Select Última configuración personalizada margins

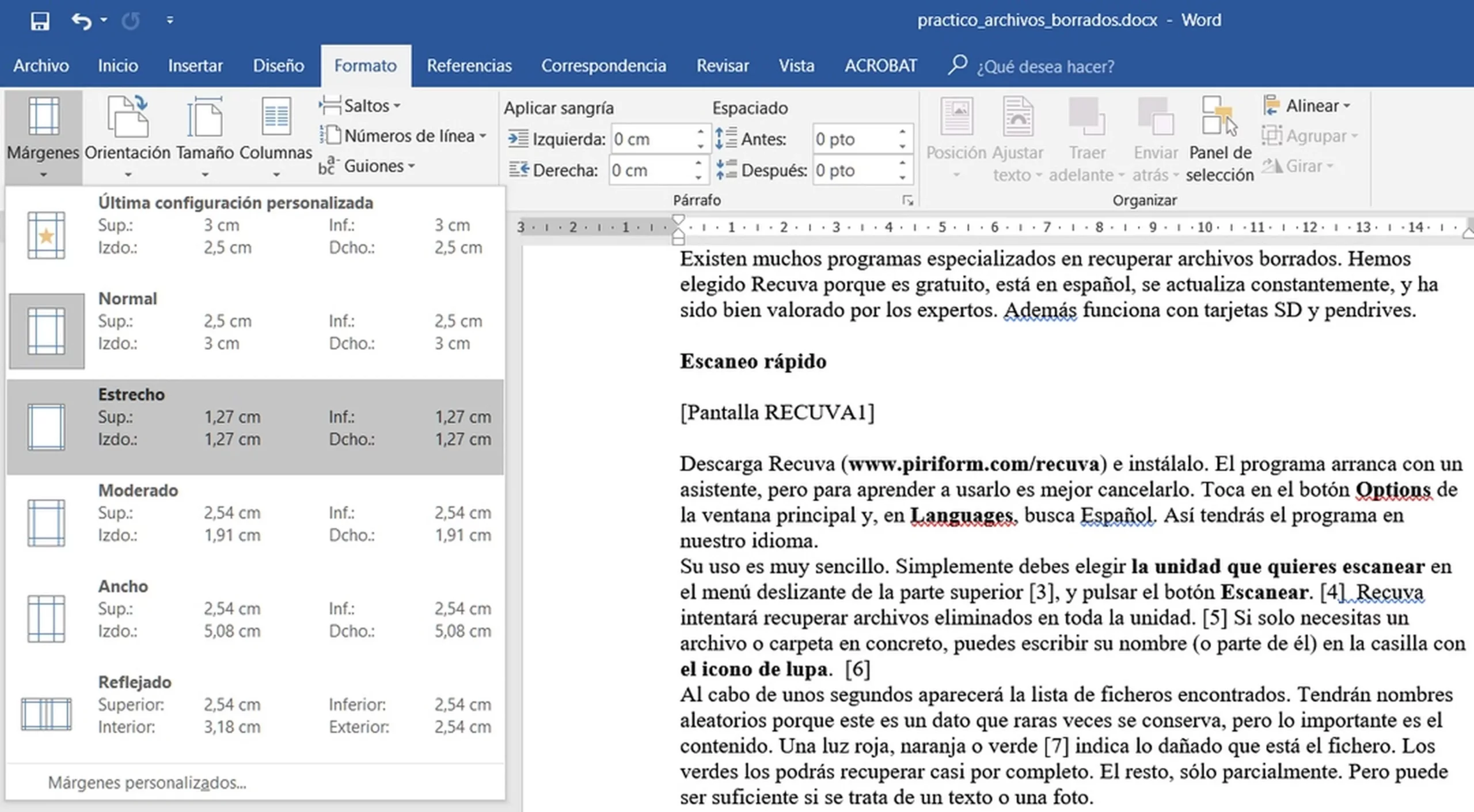255,235
